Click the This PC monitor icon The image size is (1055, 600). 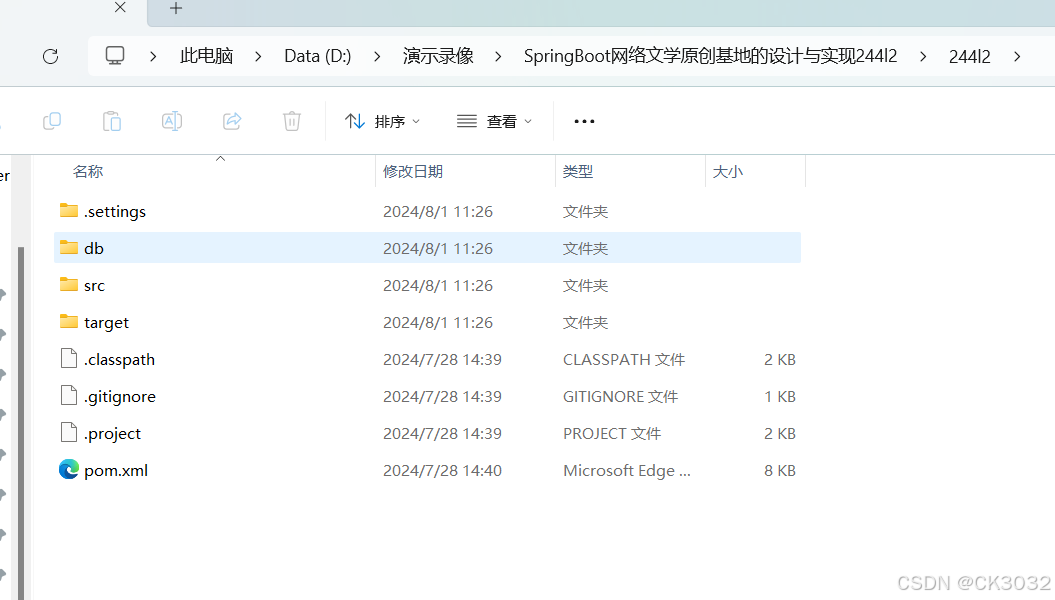pyautogui.click(x=115, y=55)
